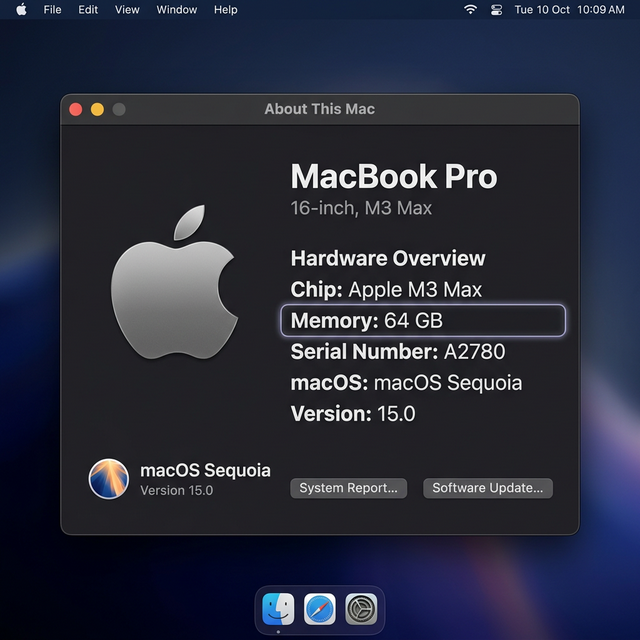Image resolution: width=640 pixels, height=640 pixels.
Task: Click the Software Update... button
Action: 488,488
